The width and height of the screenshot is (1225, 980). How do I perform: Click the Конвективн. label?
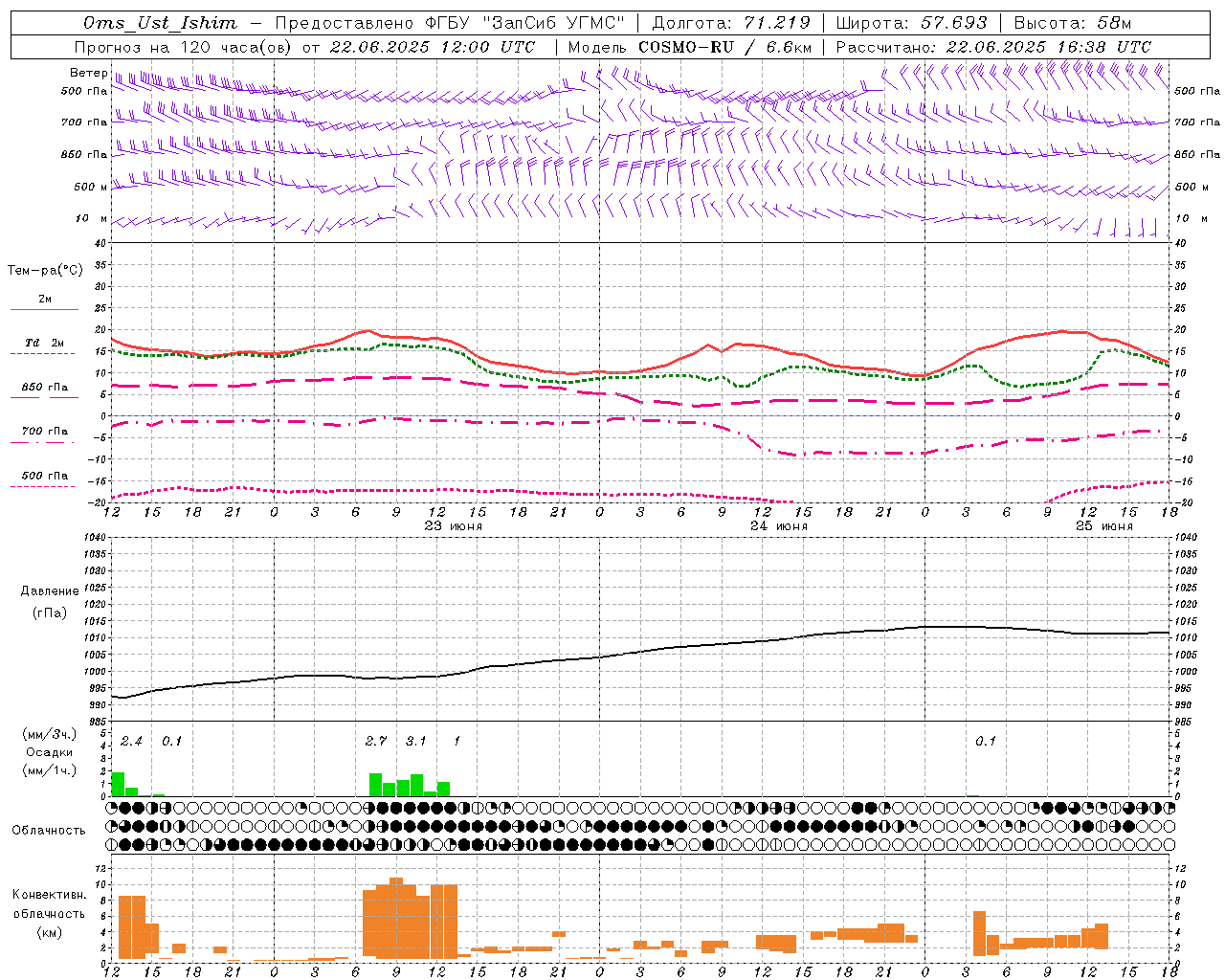[49, 895]
